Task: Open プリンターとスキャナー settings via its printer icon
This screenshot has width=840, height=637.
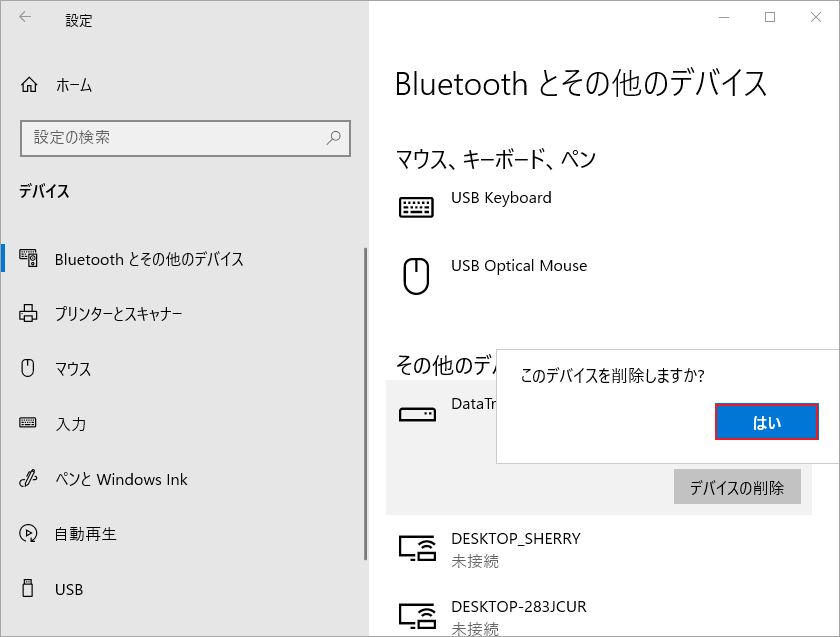Action: pyautogui.click(x=28, y=314)
